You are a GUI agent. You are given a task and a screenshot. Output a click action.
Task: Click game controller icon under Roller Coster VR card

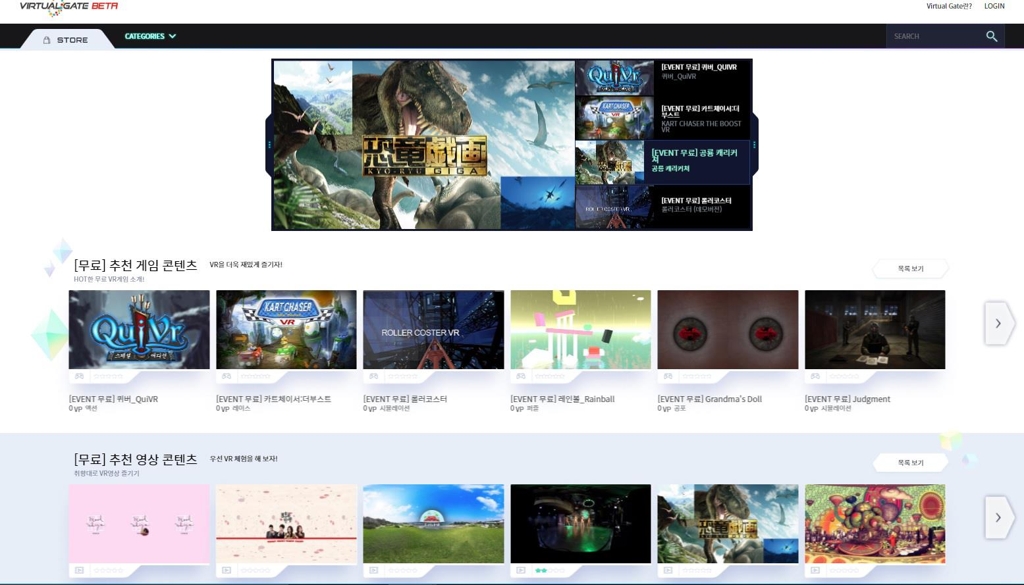point(374,377)
